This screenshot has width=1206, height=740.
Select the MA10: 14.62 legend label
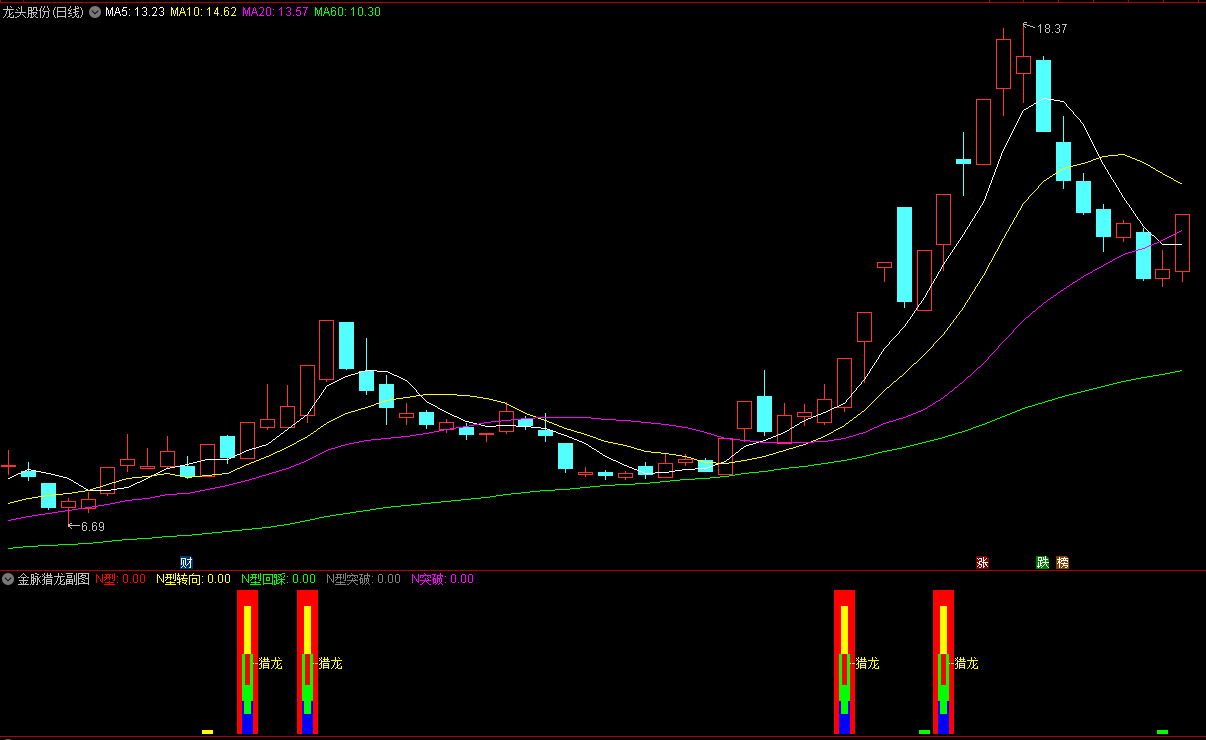(204, 12)
